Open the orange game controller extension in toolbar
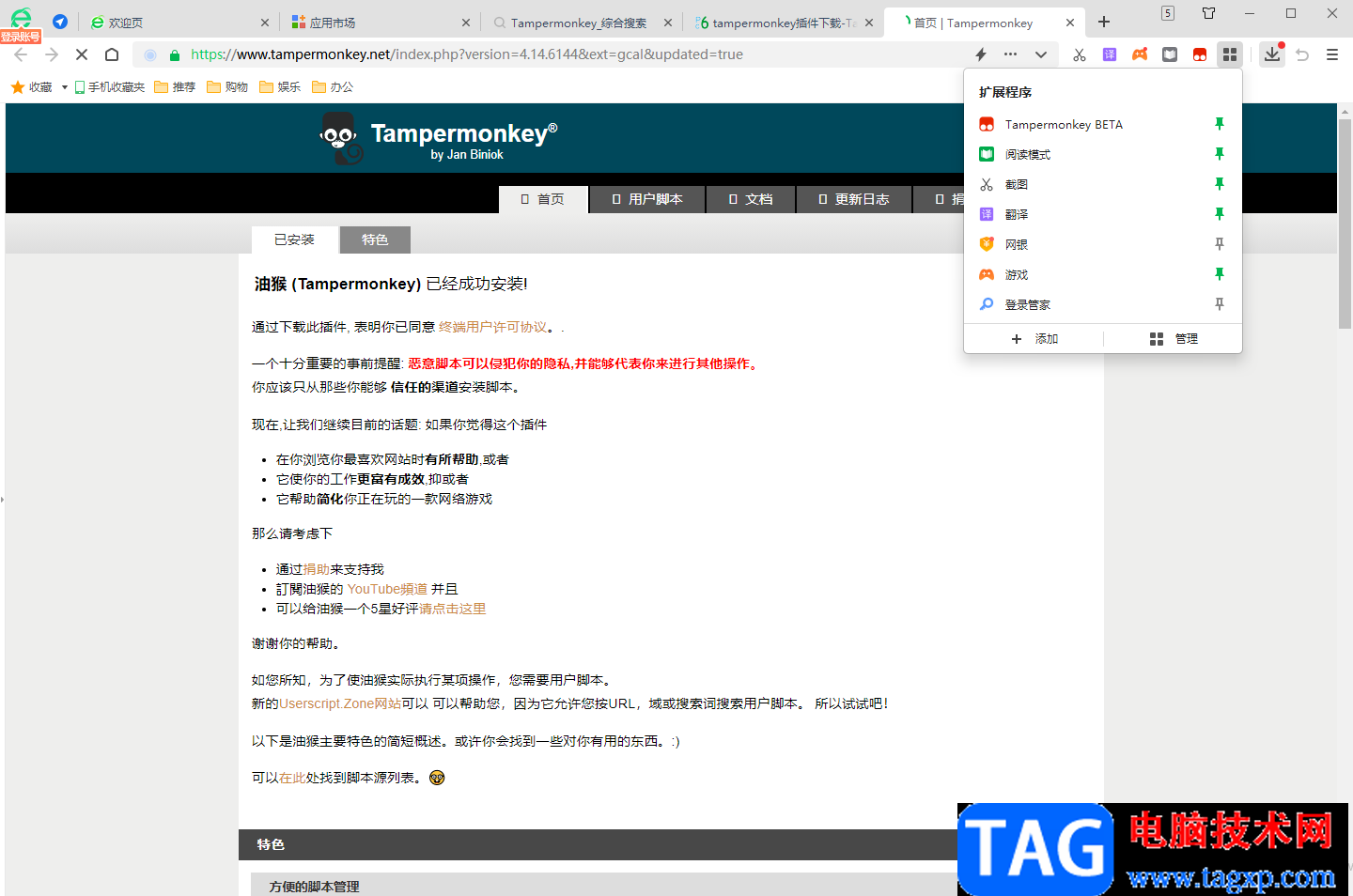 click(x=1140, y=54)
